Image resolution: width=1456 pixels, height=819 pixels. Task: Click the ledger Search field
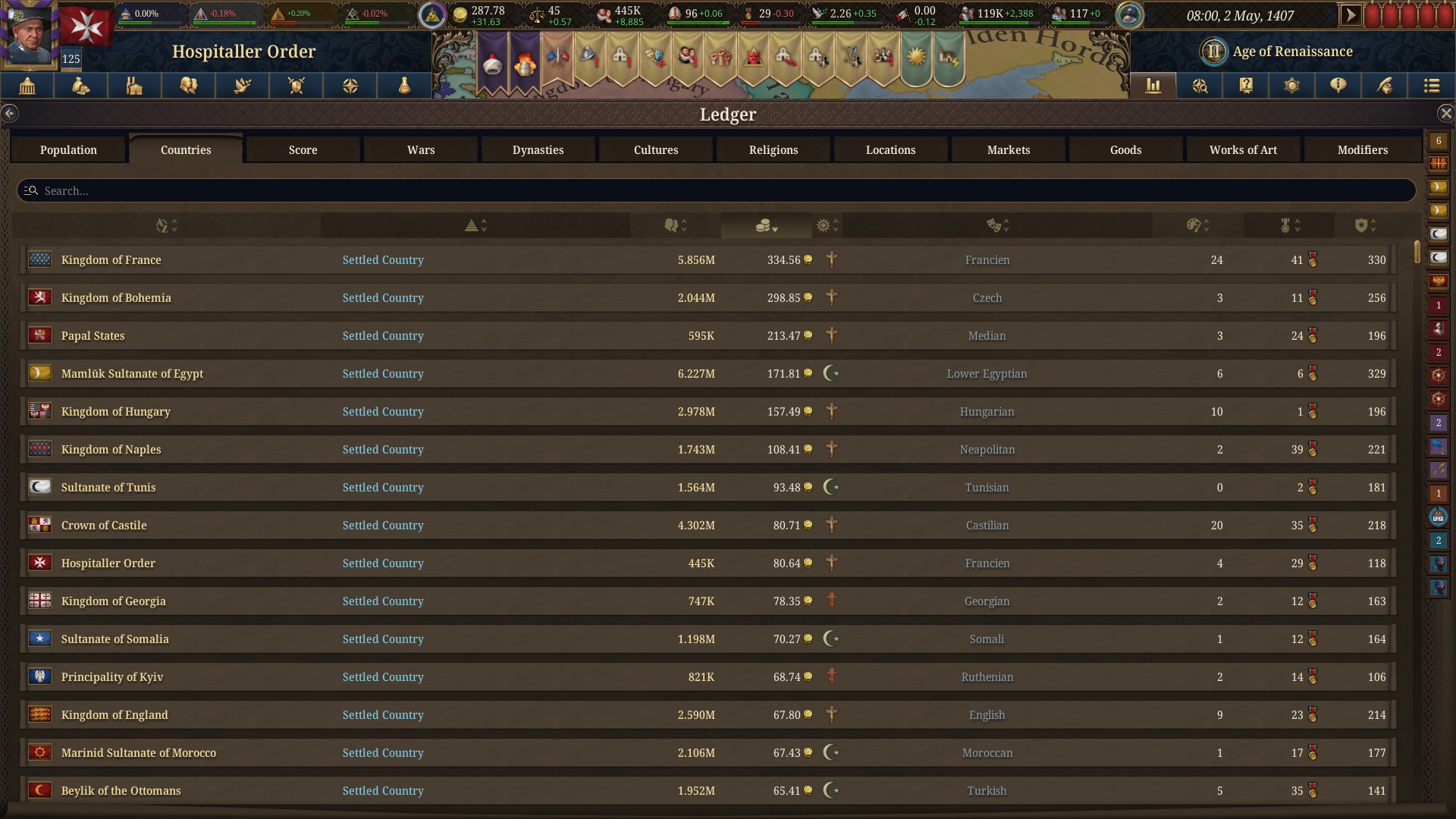pos(716,190)
